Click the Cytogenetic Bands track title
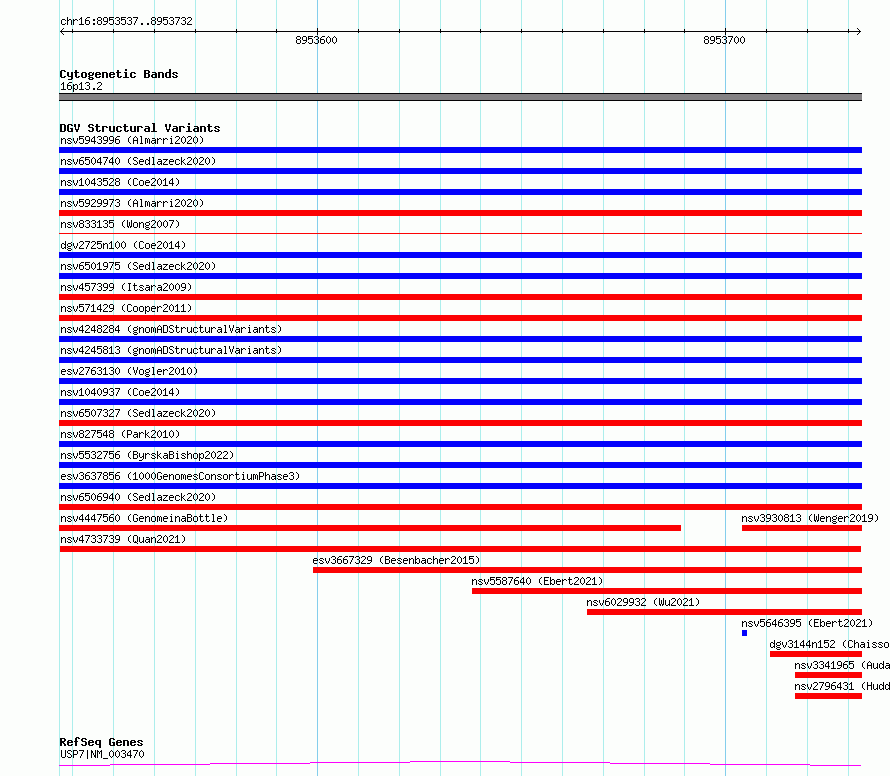 point(119,74)
